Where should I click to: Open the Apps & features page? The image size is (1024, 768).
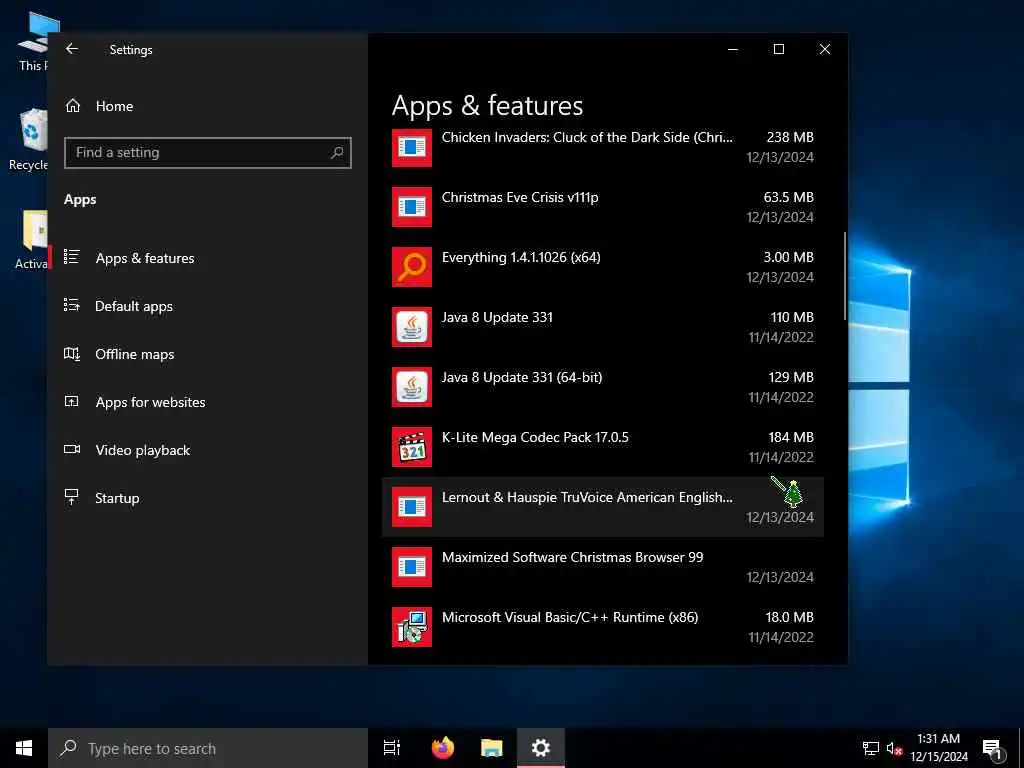pos(208,258)
